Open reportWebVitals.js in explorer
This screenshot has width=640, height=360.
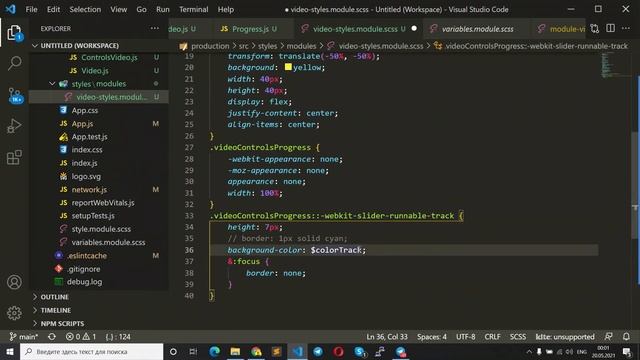[x=102, y=202]
